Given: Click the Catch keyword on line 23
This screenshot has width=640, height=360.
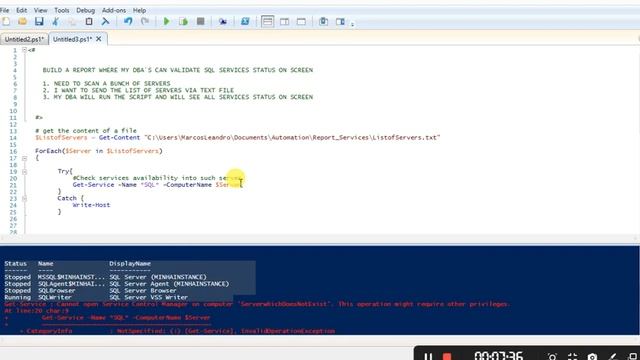Looking at the screenshot, I should coord(67,198).
